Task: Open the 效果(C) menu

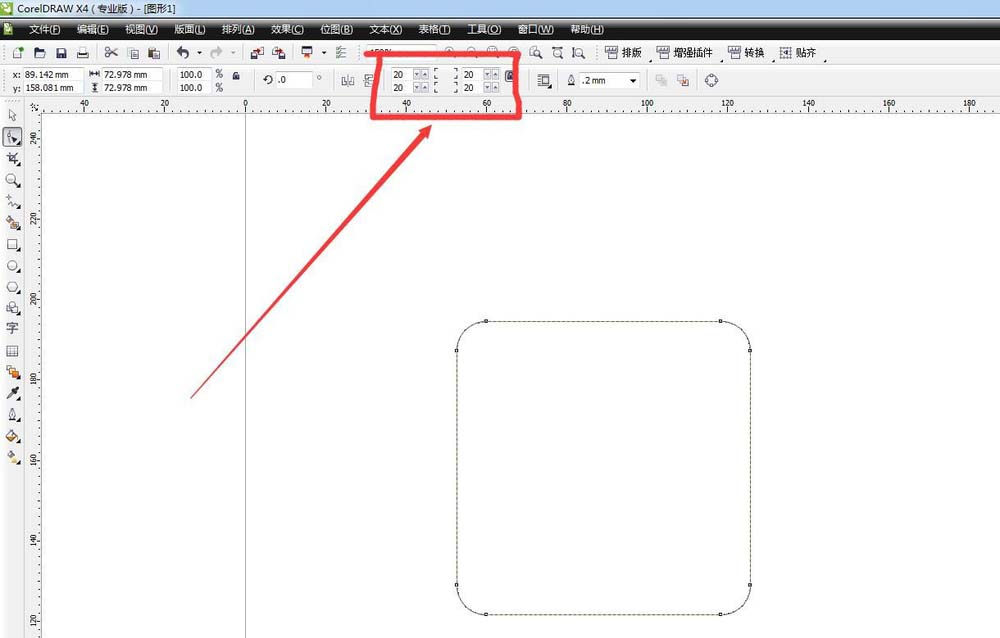Action: point(287,29)
